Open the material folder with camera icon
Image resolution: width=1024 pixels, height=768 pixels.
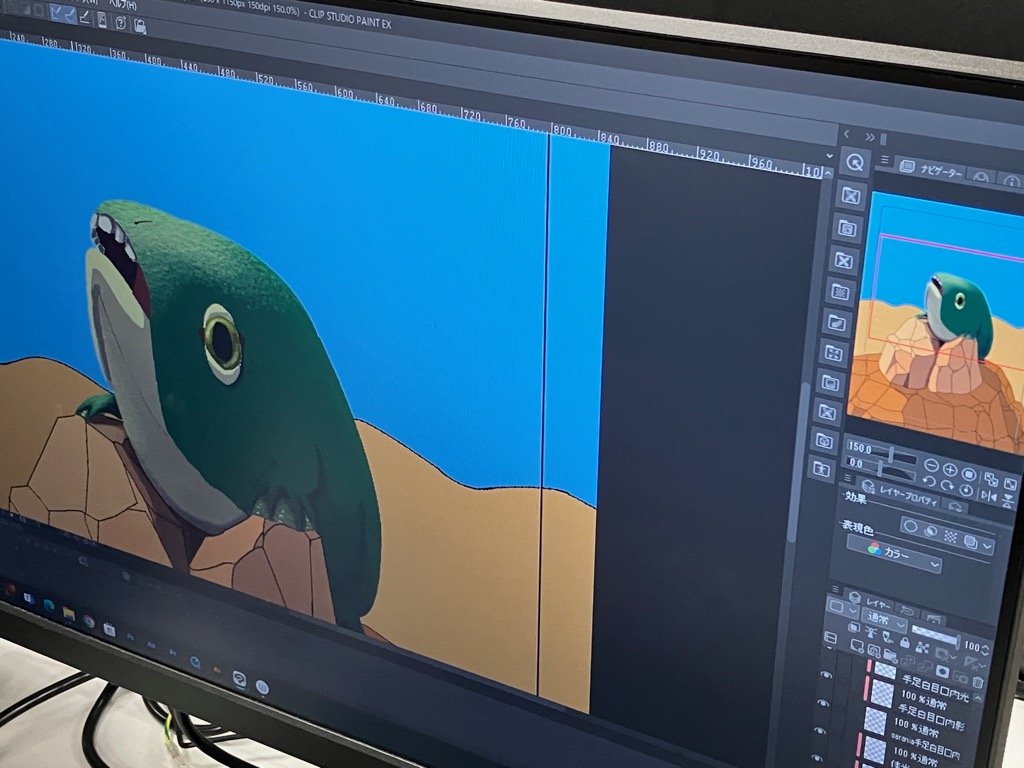pos(824,442)
